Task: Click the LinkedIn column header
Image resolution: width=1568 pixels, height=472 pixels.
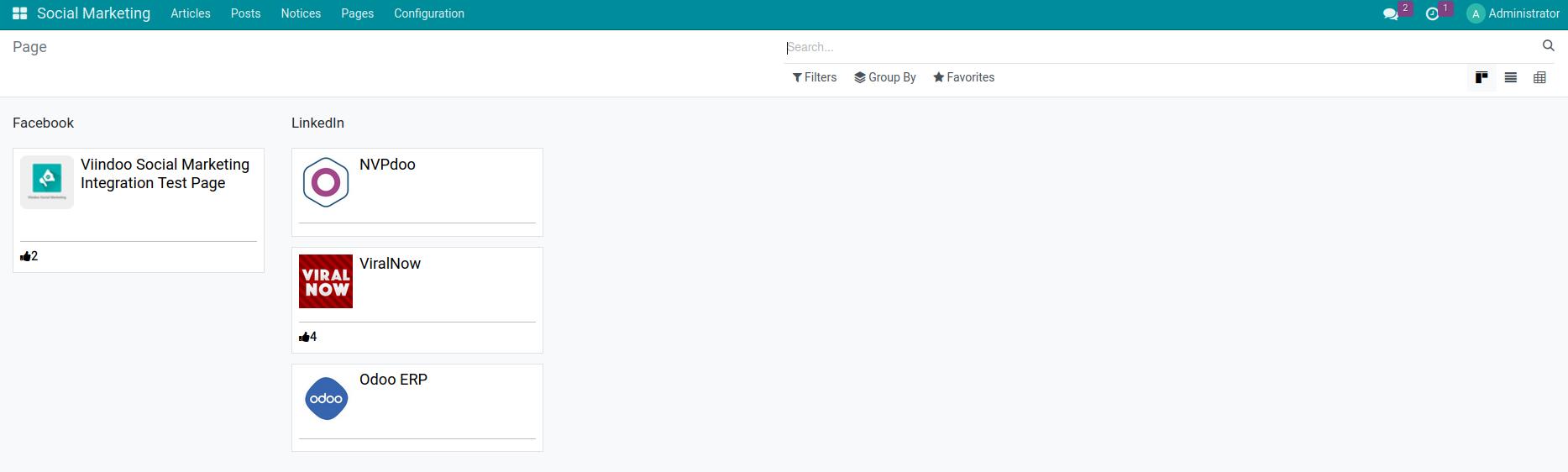Action: [317, 123]
